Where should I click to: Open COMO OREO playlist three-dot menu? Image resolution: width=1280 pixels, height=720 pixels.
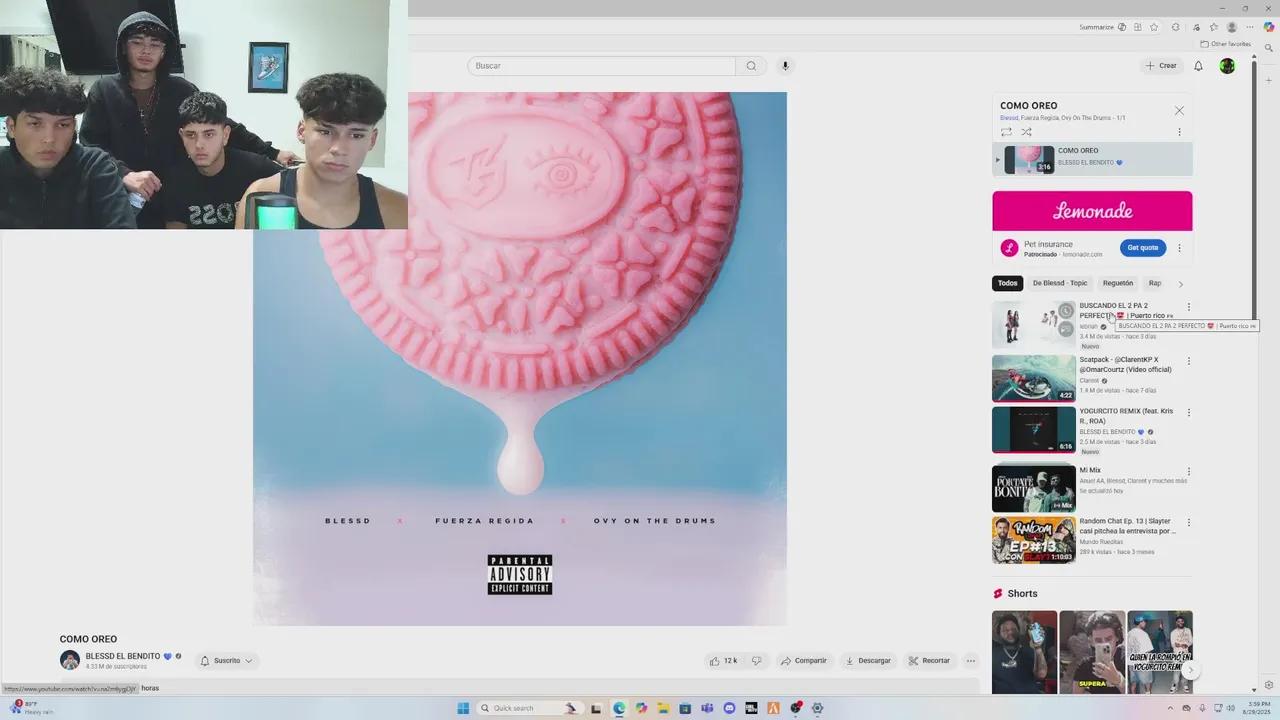click(1179, 132)
